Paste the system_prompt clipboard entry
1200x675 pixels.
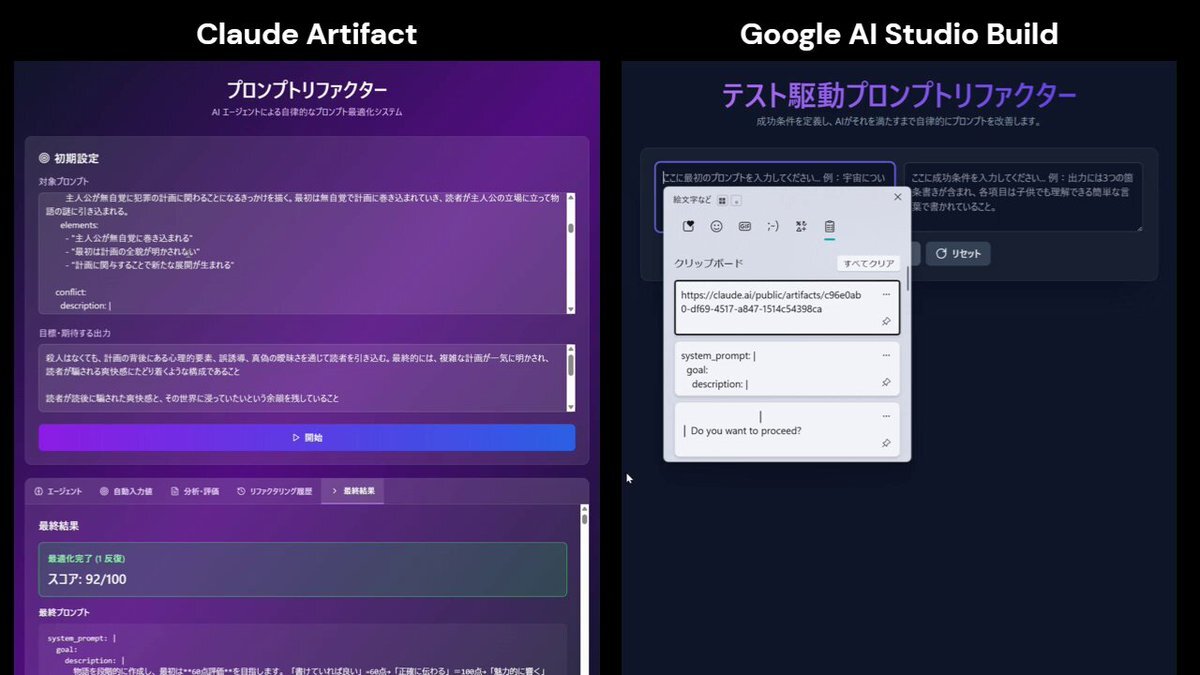tap(787, 369)
